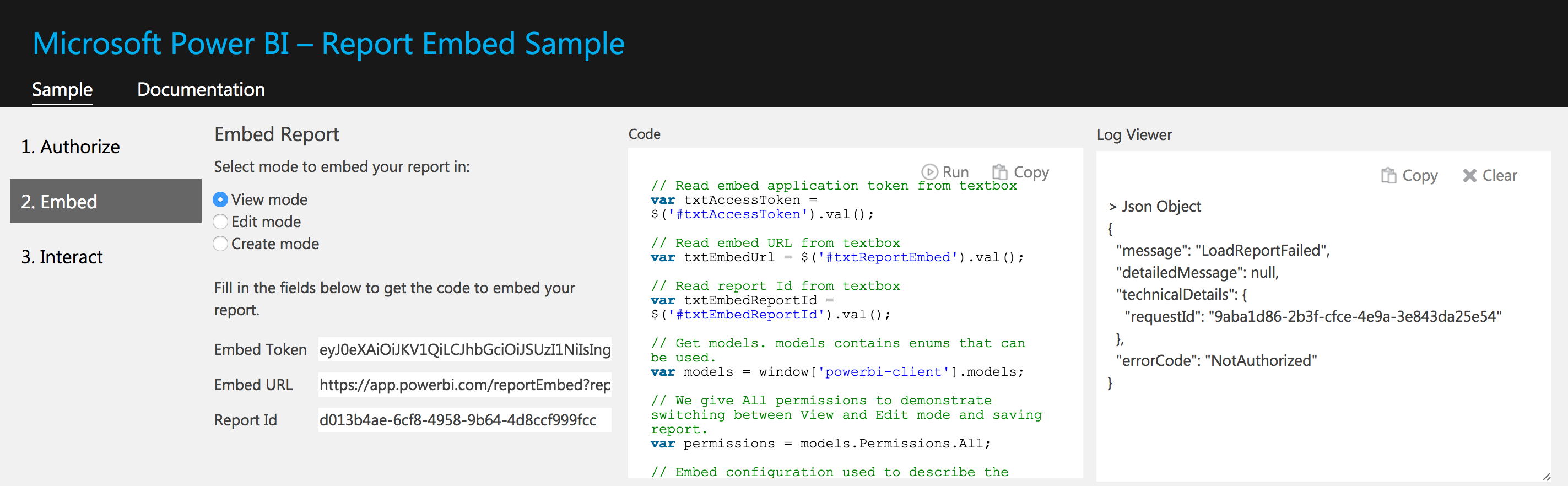
Task: Open the Sample tab
Action: click(62, 89)
